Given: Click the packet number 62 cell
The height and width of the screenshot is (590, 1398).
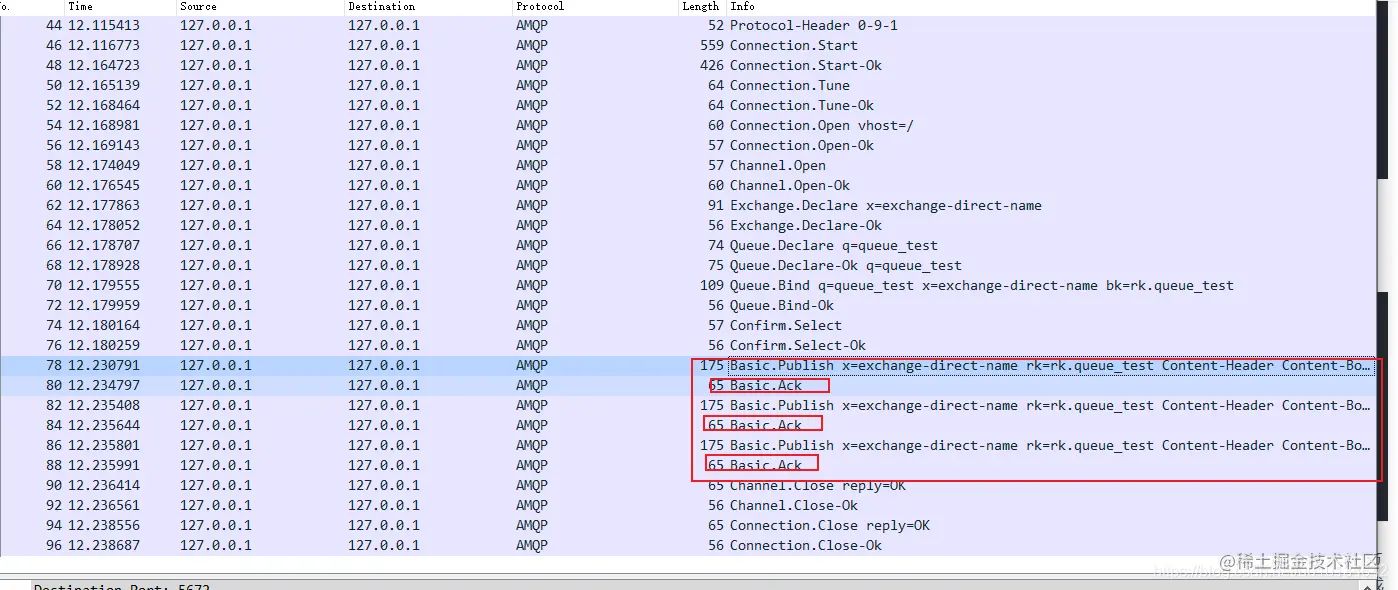Looking at the screenshot, I should tap(54, 205).
